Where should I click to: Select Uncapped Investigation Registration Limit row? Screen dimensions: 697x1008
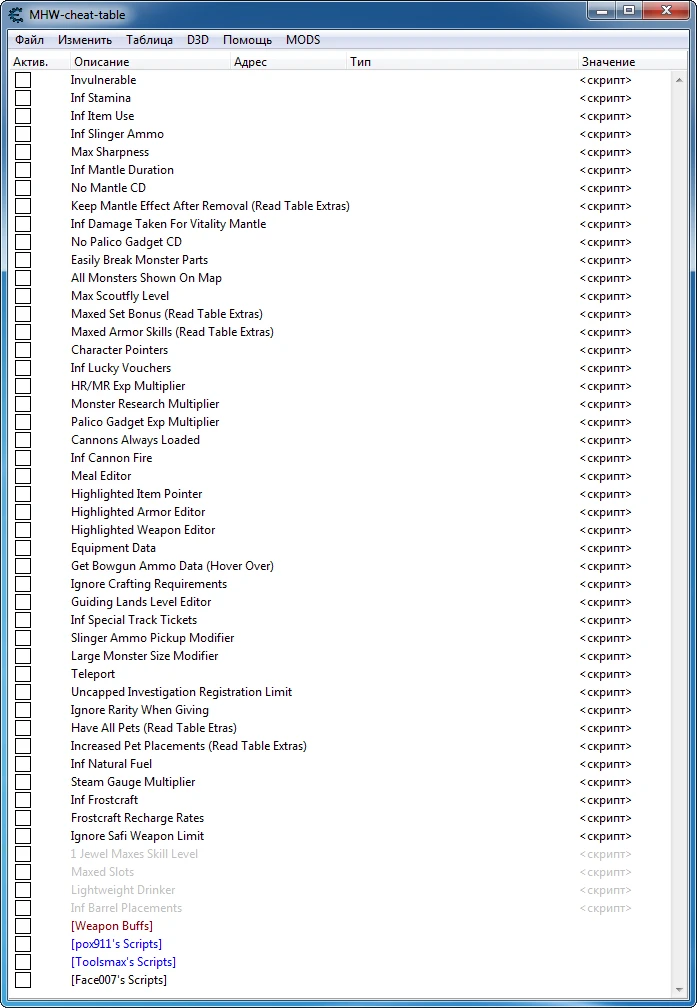(181, 692)
